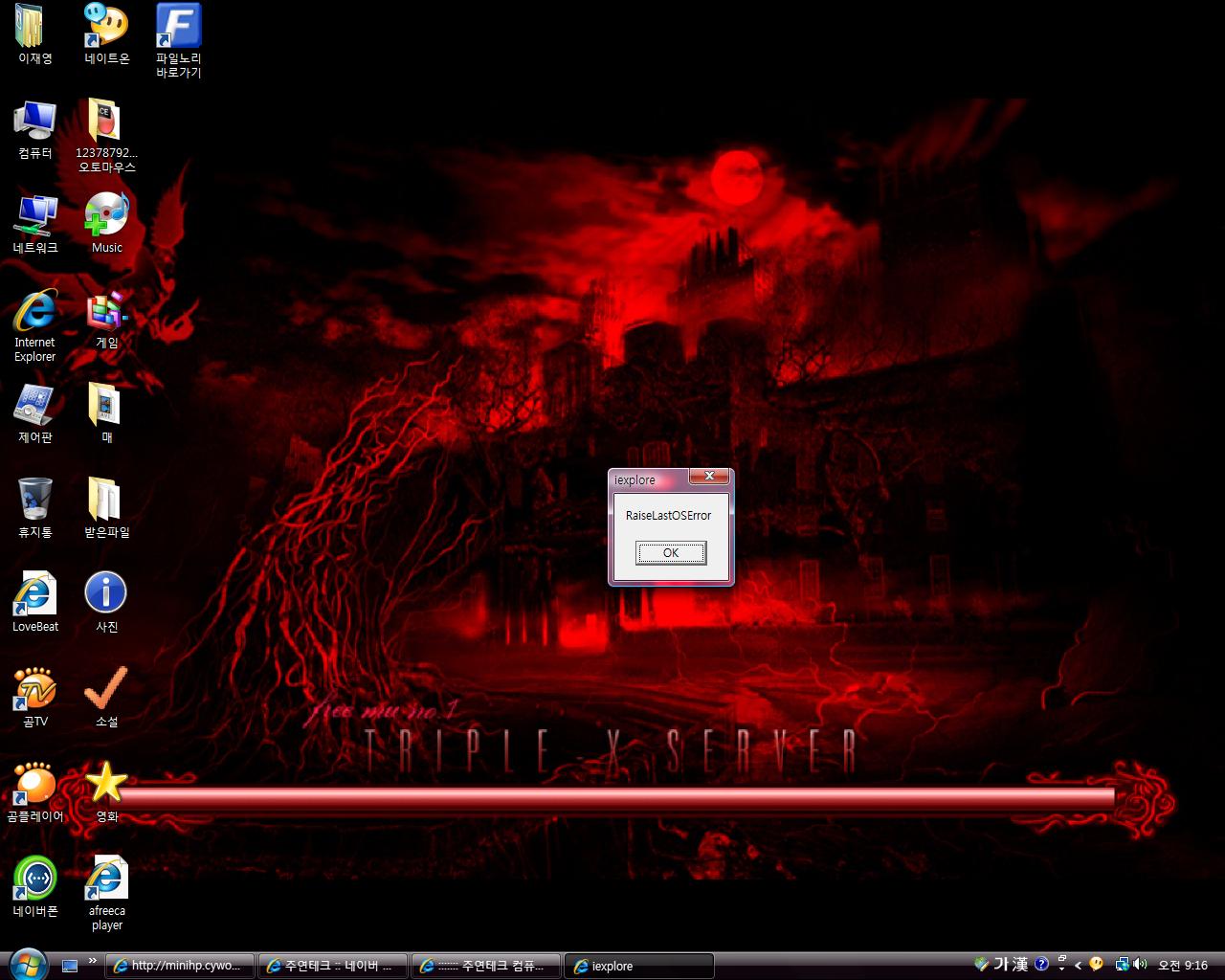Open the 영화 star icon
1225x980 pixels.
pos(106,791)
